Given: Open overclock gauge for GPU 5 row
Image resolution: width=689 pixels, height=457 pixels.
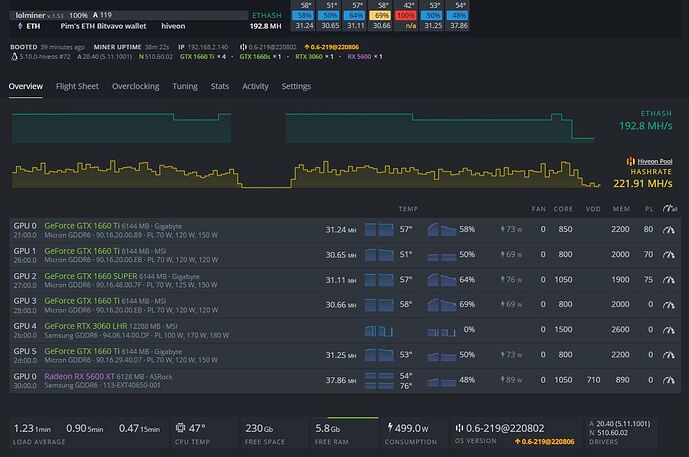Looking at the screenshot, I should click(668, 355).
